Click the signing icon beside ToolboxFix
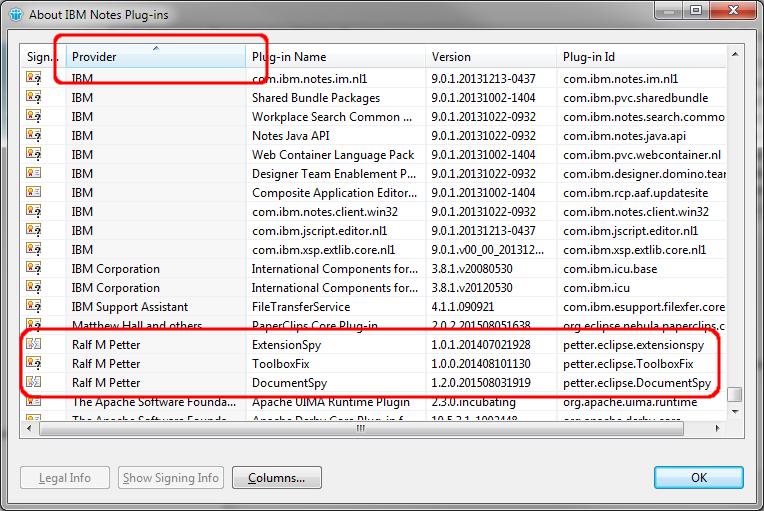Image resolution: width=764 pixels, height=511 pixels. point(34,364)
